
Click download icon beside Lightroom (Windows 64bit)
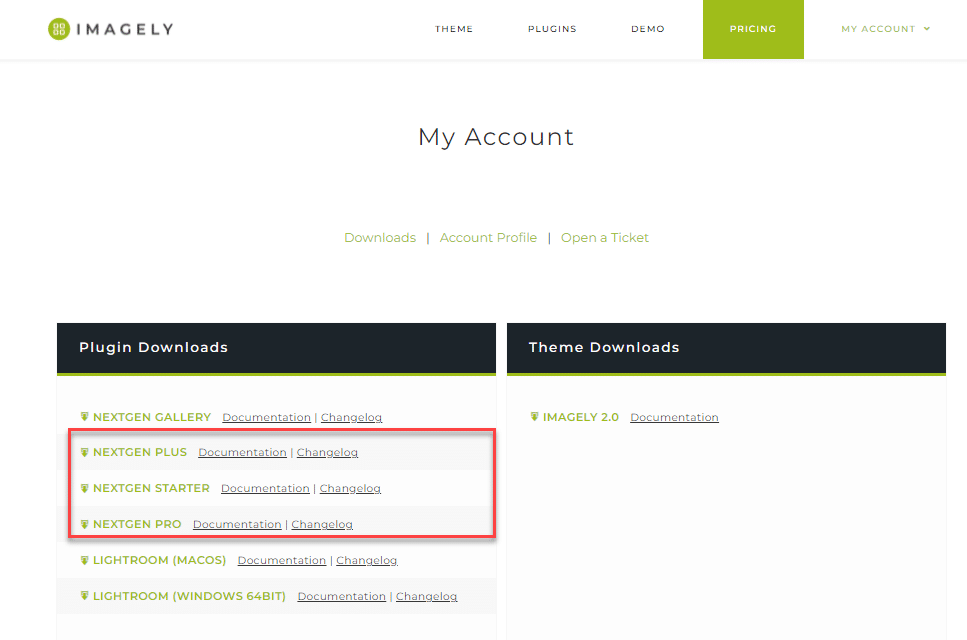(84, 596)
